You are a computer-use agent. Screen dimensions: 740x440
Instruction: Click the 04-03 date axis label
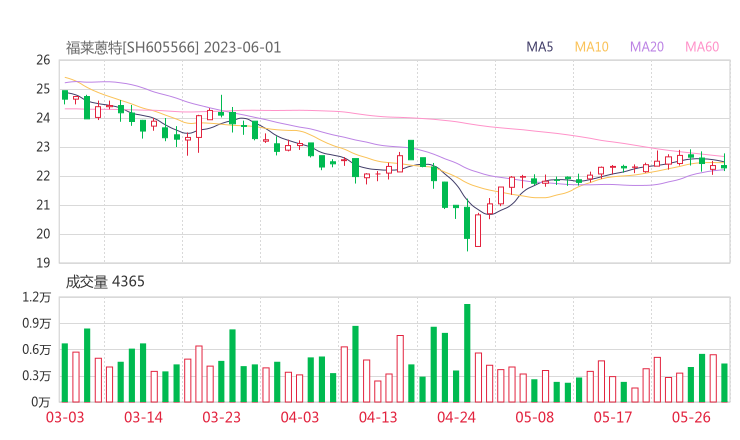pyautogui.click(x=300, y=417)
